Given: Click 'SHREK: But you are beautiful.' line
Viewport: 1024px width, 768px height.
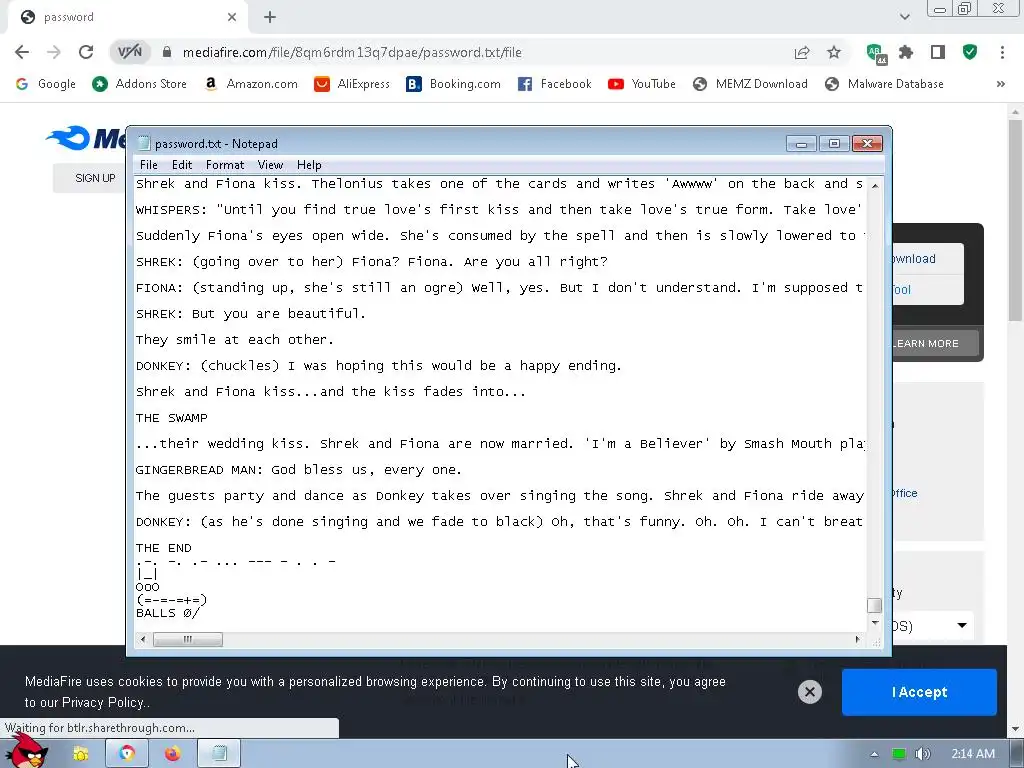Looking at the screenshot, I should (250, 313).
